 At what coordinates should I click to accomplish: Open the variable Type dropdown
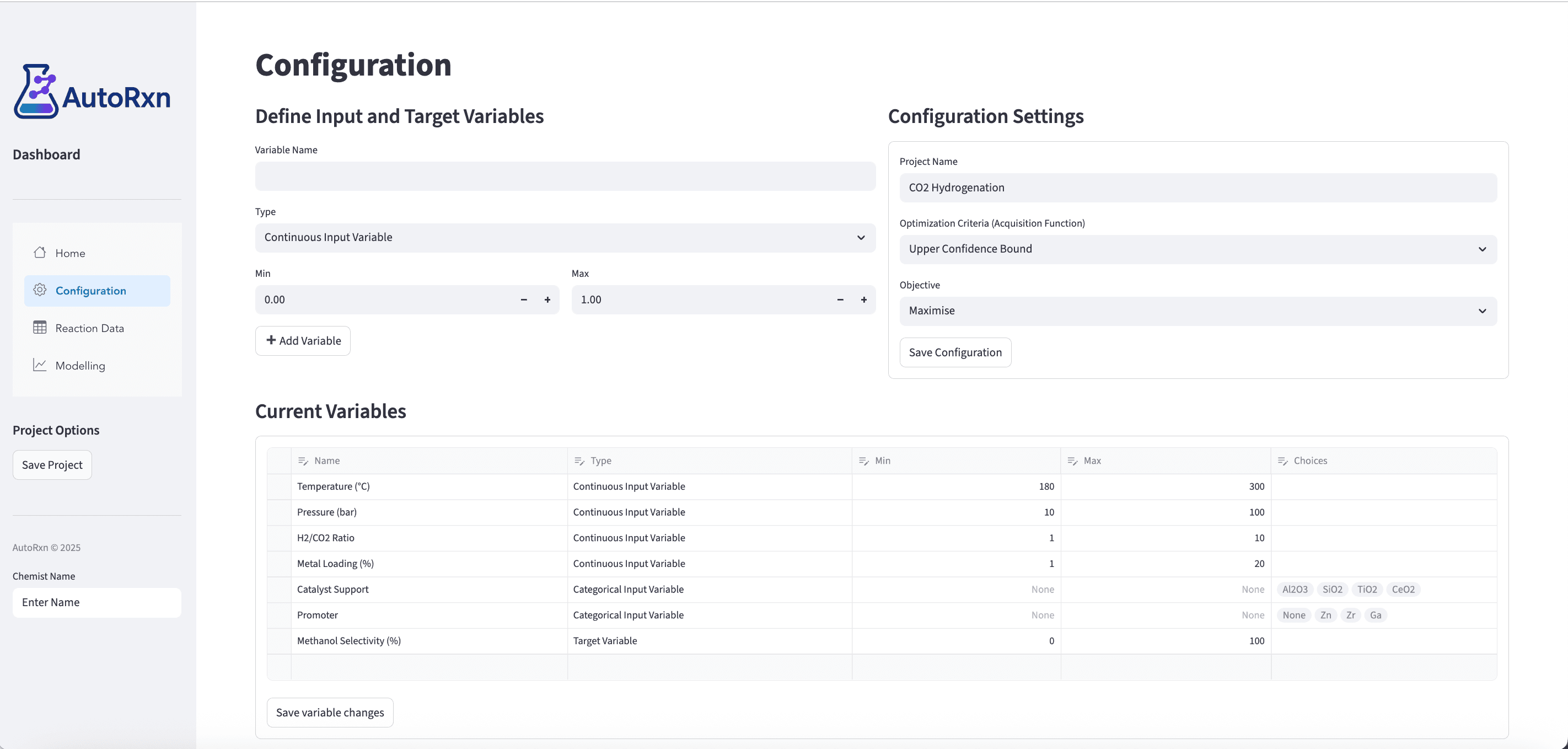(x=565, y=238)
